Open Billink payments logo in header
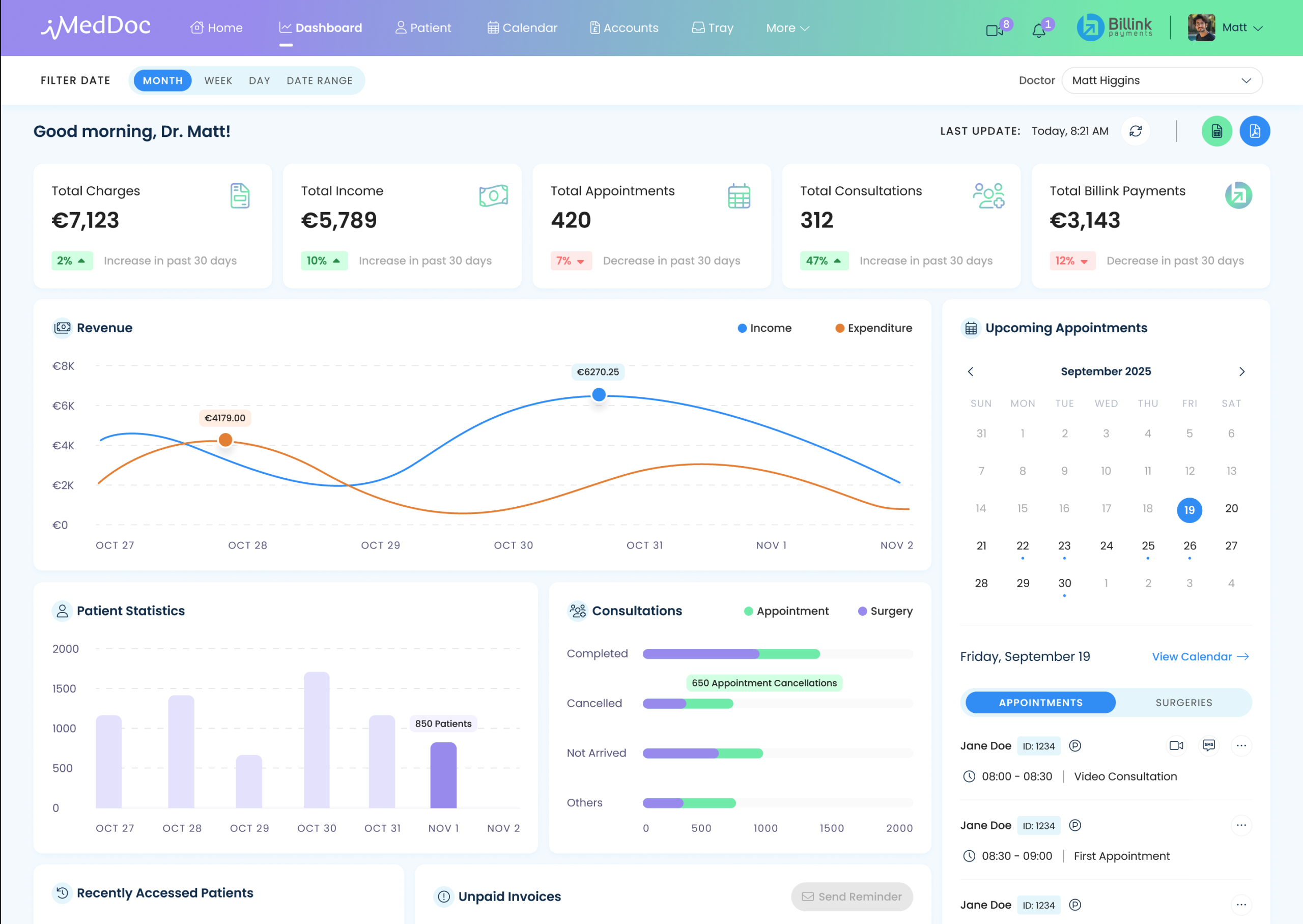1303x924 pixels. coord(1114,27)
